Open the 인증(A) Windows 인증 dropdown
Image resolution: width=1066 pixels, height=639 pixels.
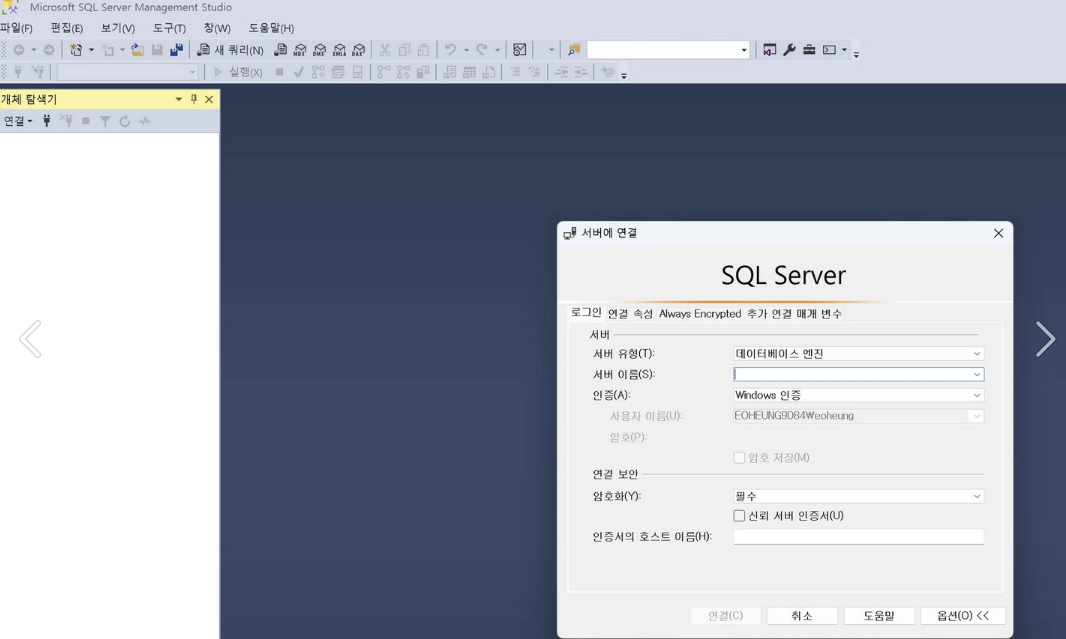(858, 395)
